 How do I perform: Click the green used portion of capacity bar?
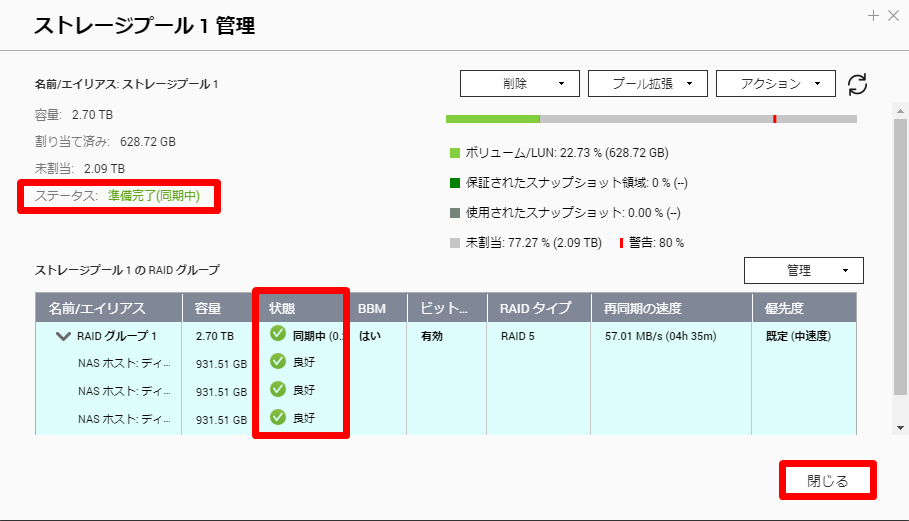[x=492, y=119]
